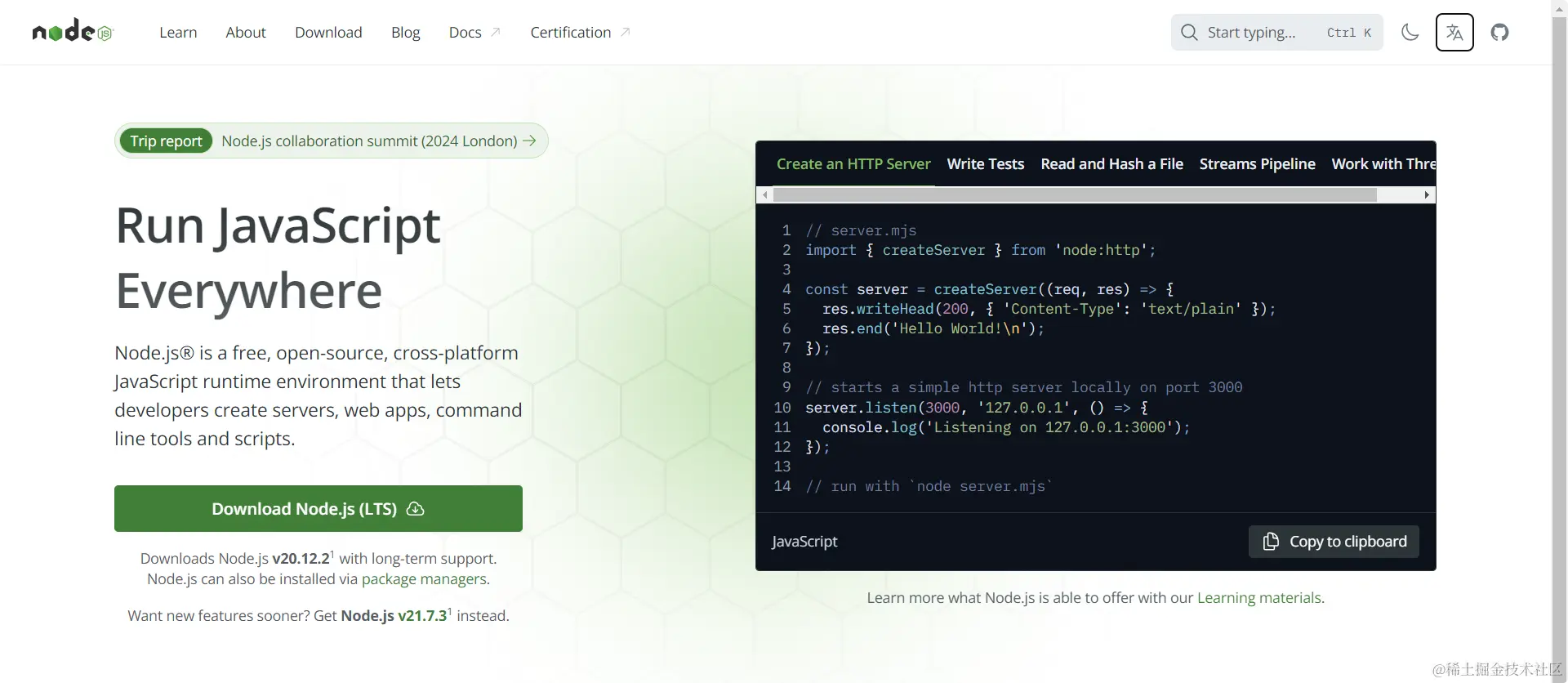Viewport: 1568px width, 683px height.
Task: Click the Download Node.js (LTS) button
Action: (318, 508)
